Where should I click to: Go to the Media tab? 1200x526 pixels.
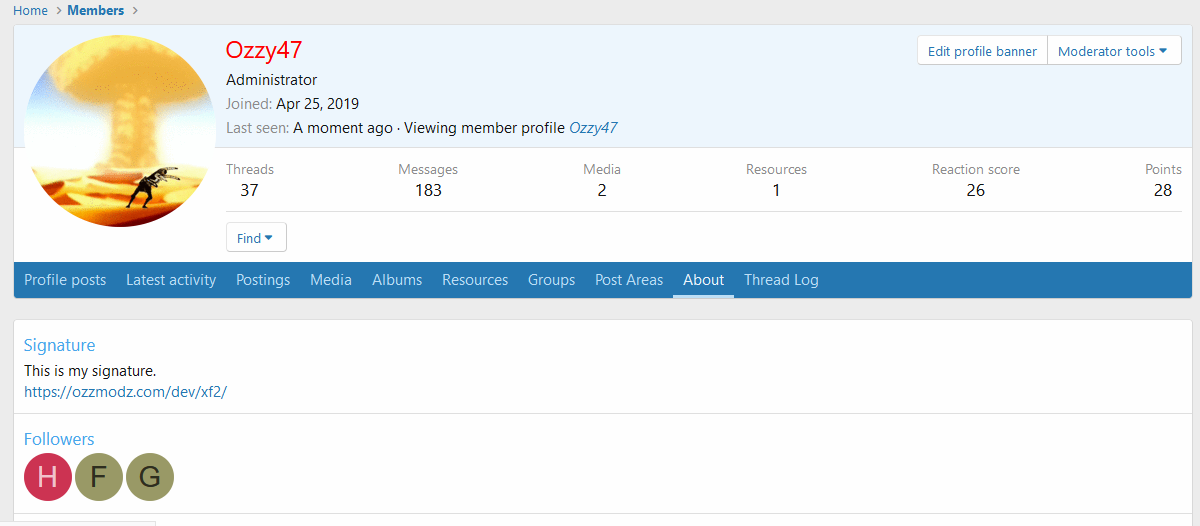331,280
